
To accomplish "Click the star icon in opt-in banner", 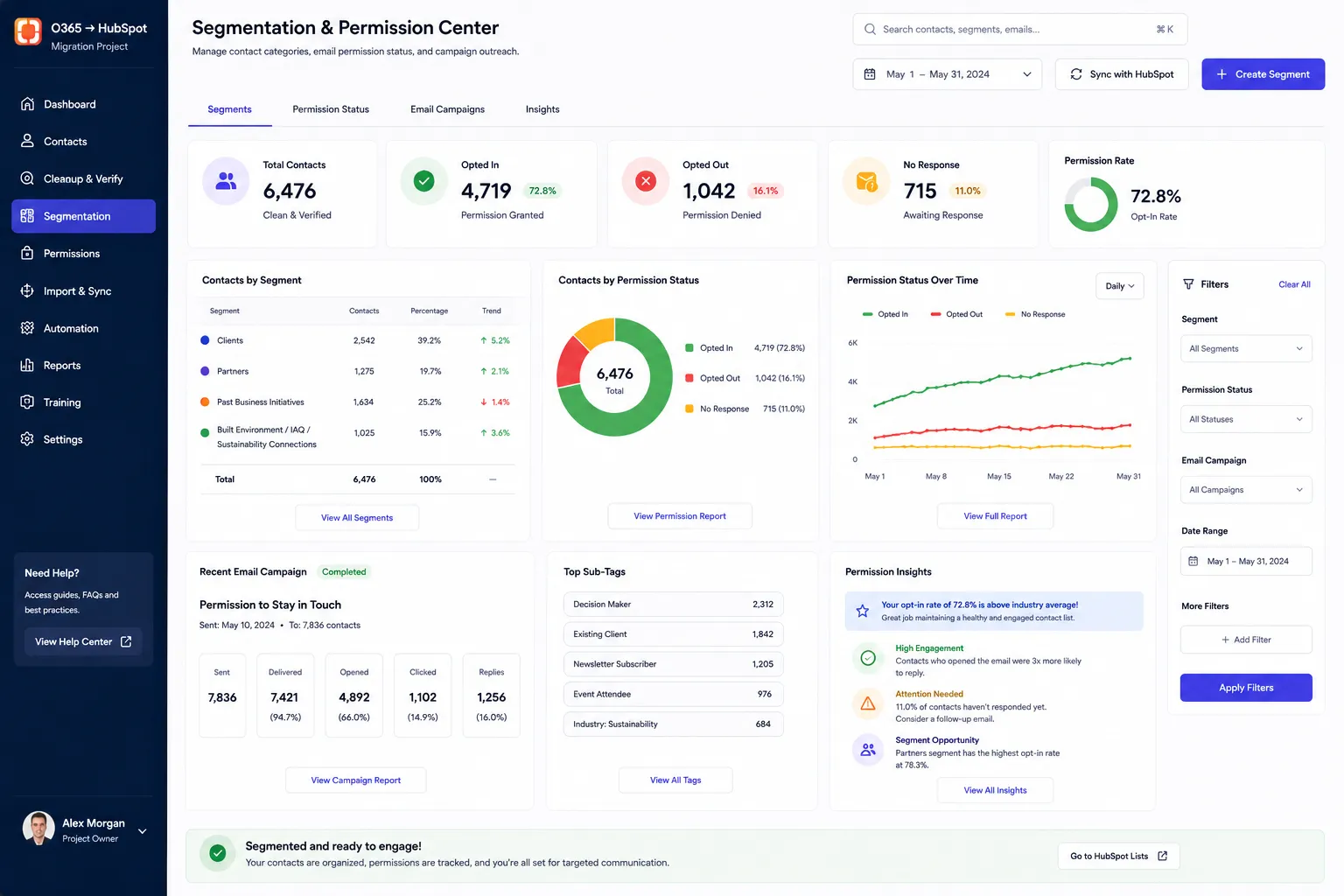I will point(863,611).
